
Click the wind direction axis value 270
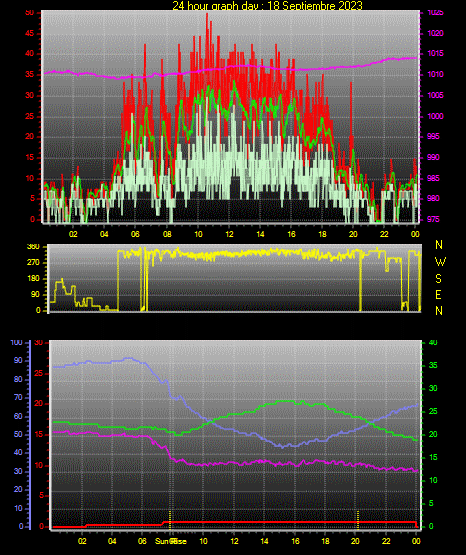click(33, 263)
